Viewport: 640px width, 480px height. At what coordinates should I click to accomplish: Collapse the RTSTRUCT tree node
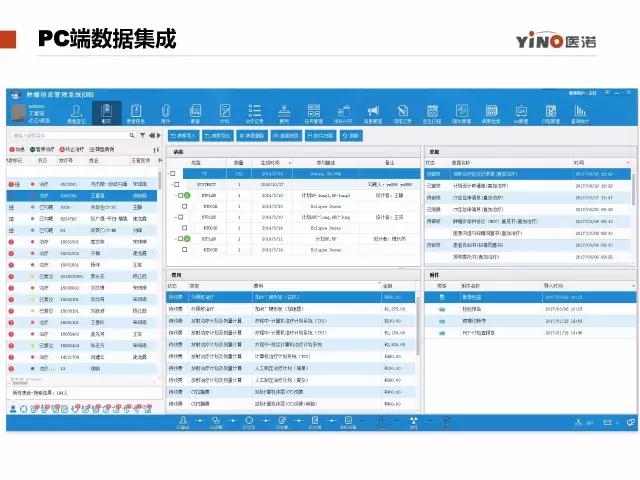coord(171,184)
